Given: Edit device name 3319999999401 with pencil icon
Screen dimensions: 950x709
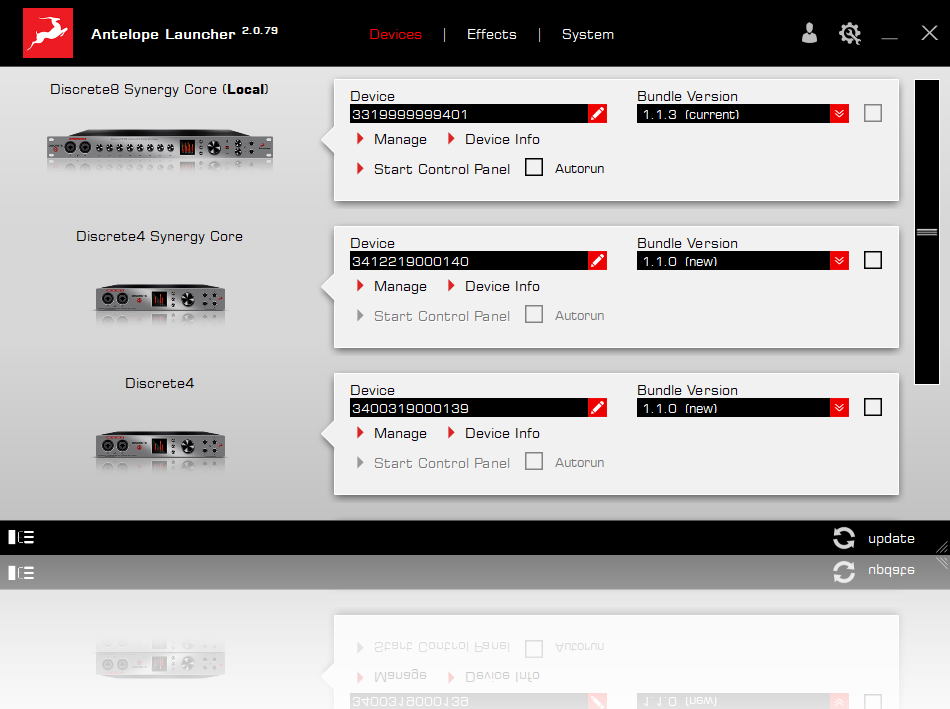Looking at the screenshot, I should click(x=597, y=114).
